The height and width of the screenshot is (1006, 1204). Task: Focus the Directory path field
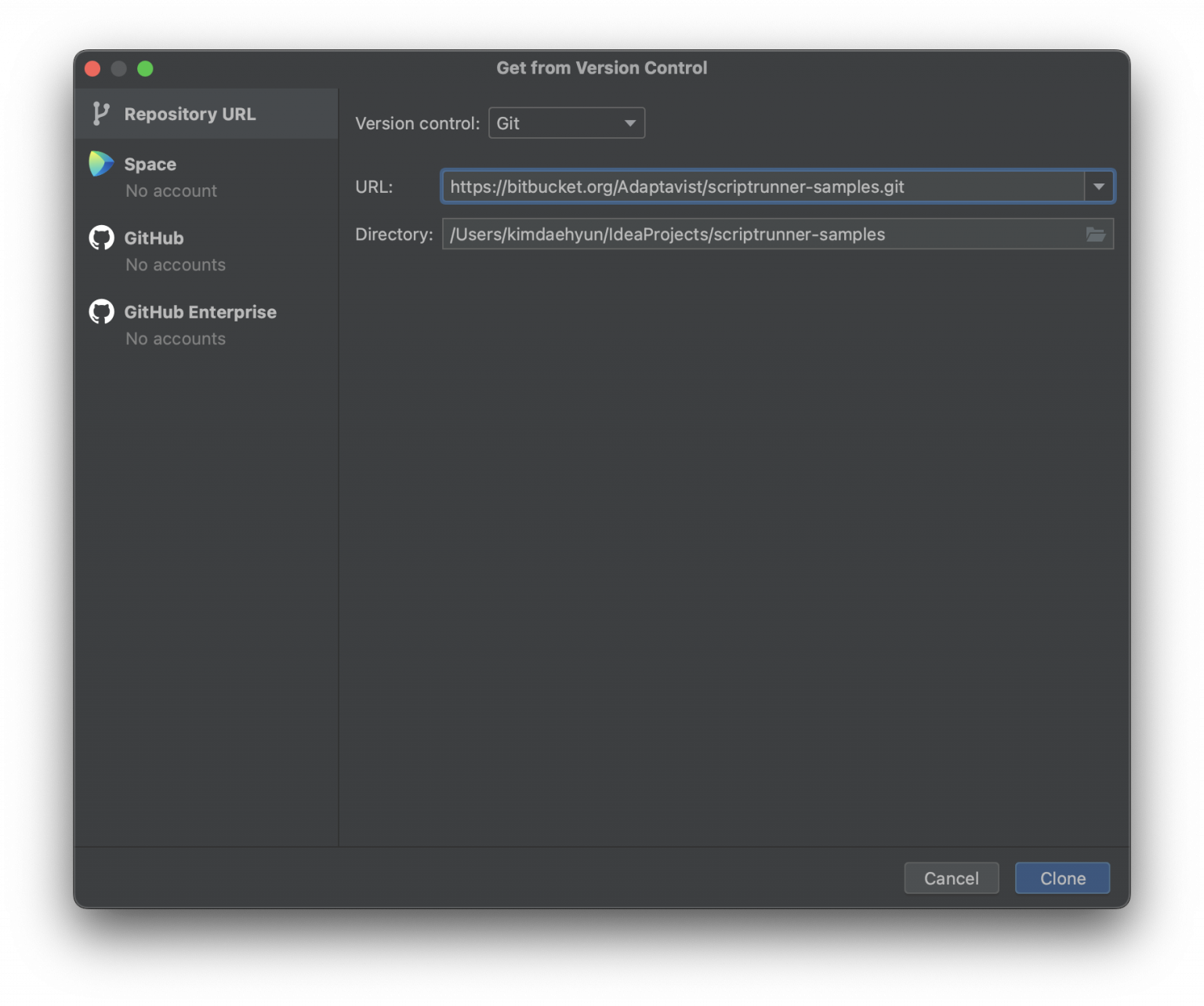coord(760,234)
